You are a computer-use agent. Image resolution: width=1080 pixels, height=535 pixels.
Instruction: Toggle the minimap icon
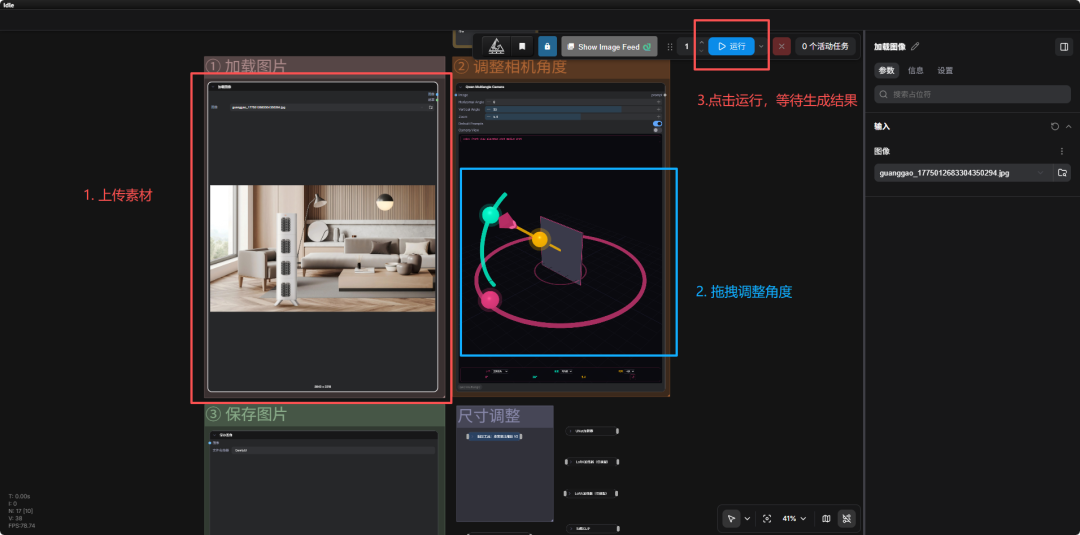pyautogui.click(x=826, y=518)
